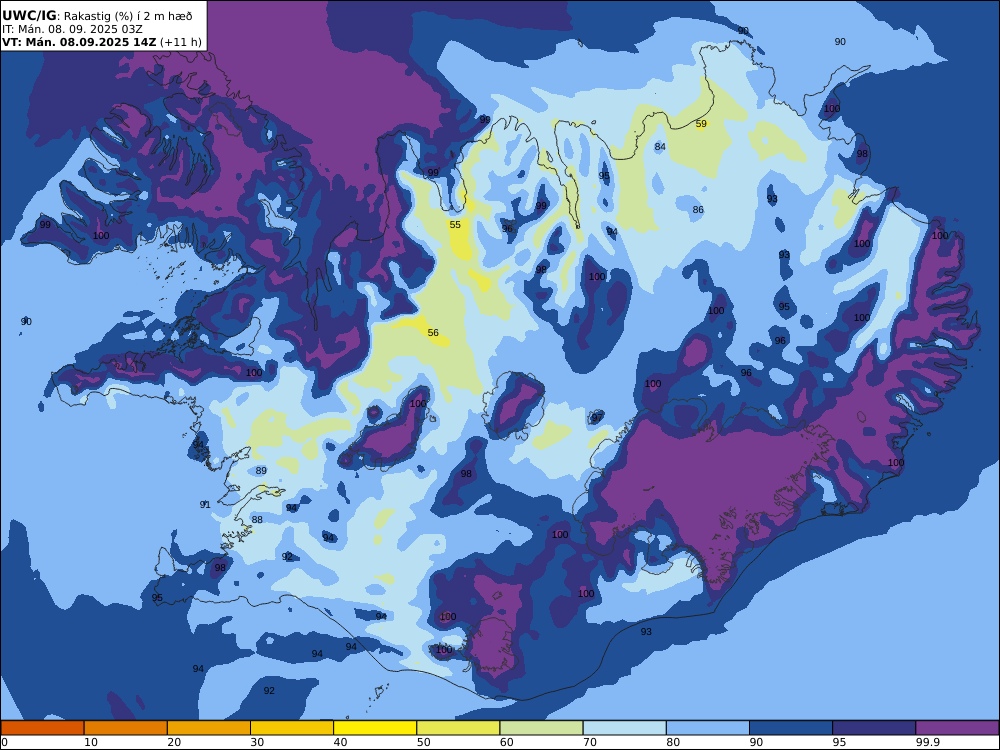The width and height of the screenshot is (1000, 750).
Task: Pick the pale yellow 50–60 legend swatch
Action: [458, 728]
